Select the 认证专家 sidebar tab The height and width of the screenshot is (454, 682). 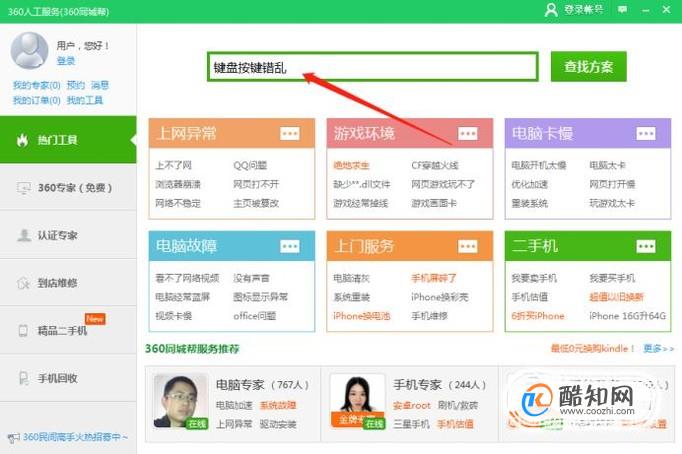(x=68, y=235)
